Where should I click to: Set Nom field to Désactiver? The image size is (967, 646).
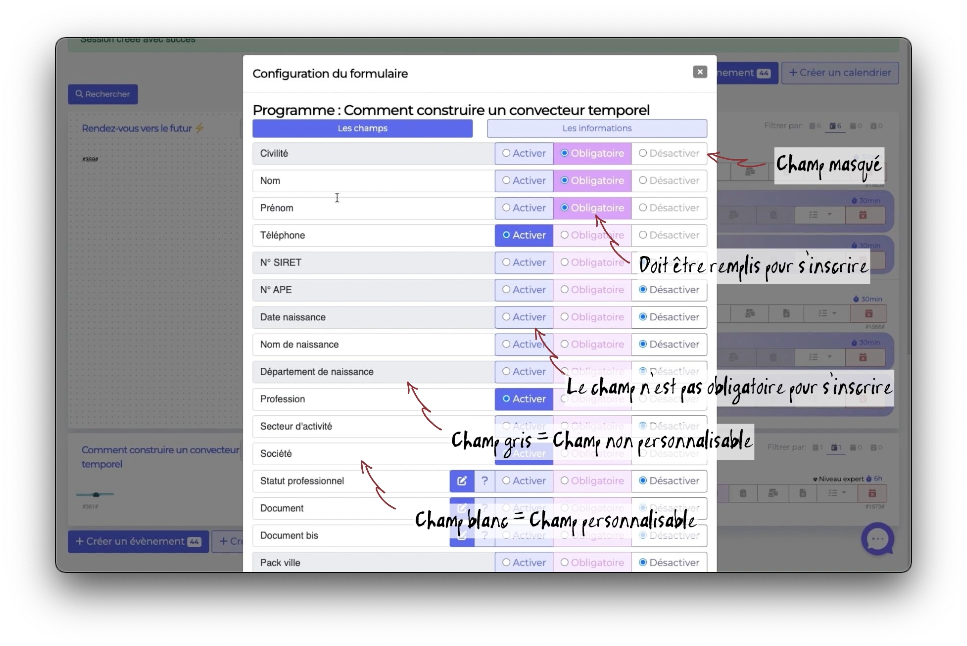[x=669, y=181]
